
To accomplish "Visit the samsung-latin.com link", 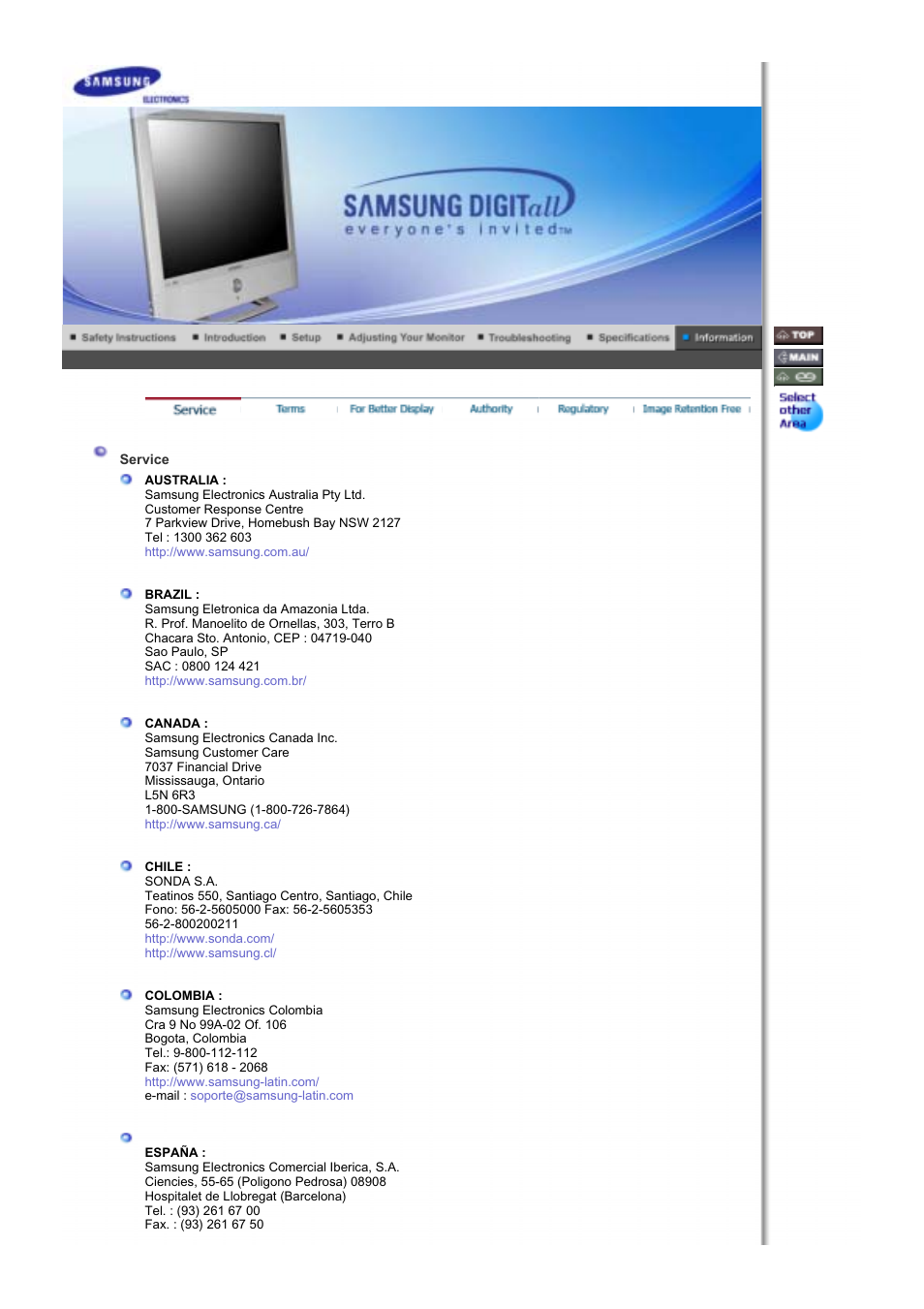I will pyautogui.click(x=231, y=1082).
